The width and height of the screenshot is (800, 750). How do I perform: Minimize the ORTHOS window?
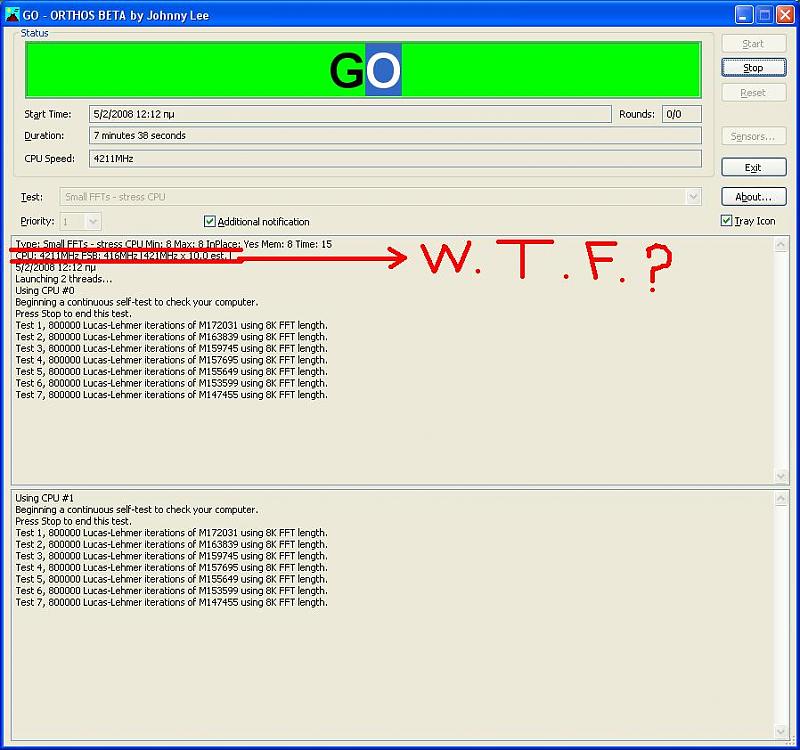tap(743, 15)
